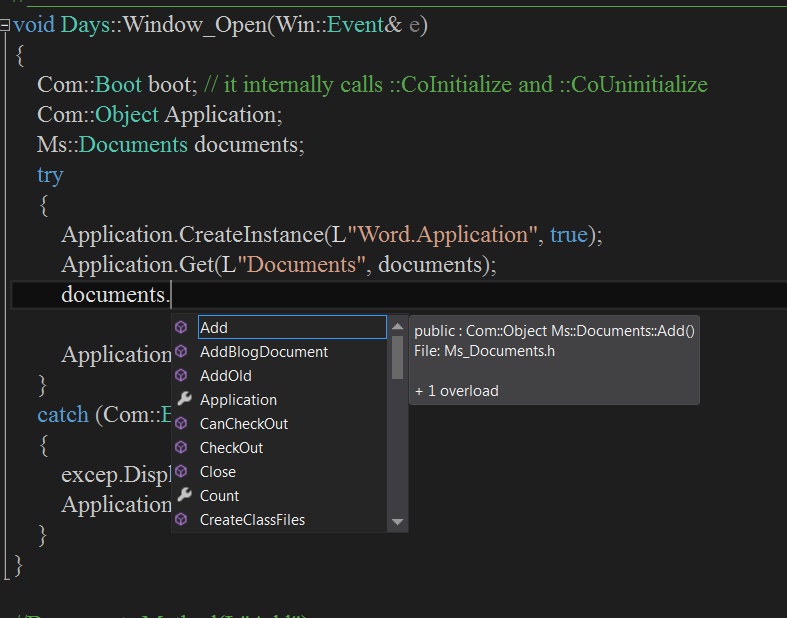This screenshot has width=787, height=618.
Task: Click the "Word.Application" string literal
Action: click(x=444, y=235)
